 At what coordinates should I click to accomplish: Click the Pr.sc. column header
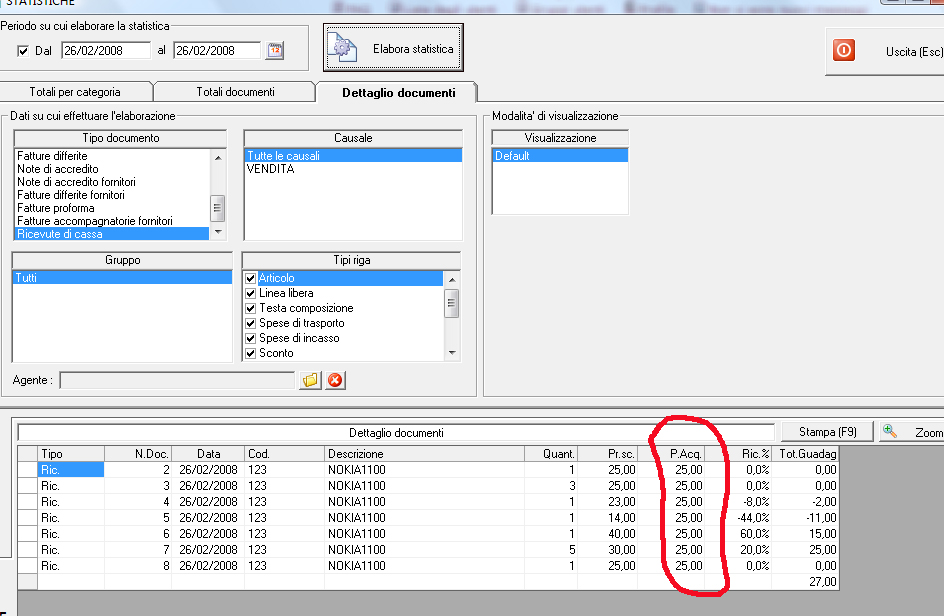[x=607, y=453]
